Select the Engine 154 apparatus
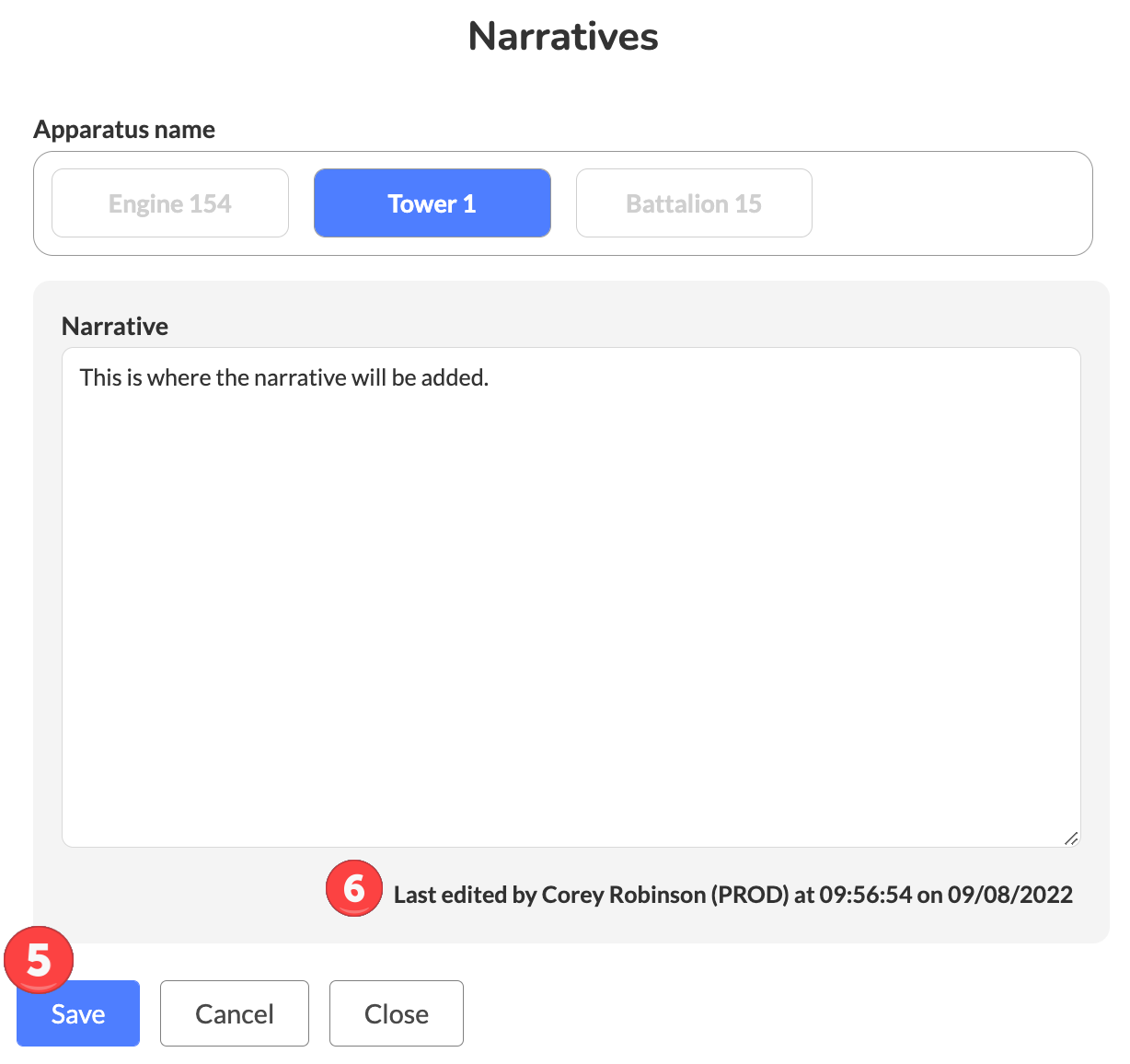This screenshot has width=1130, height=1064. pos(170,203)
